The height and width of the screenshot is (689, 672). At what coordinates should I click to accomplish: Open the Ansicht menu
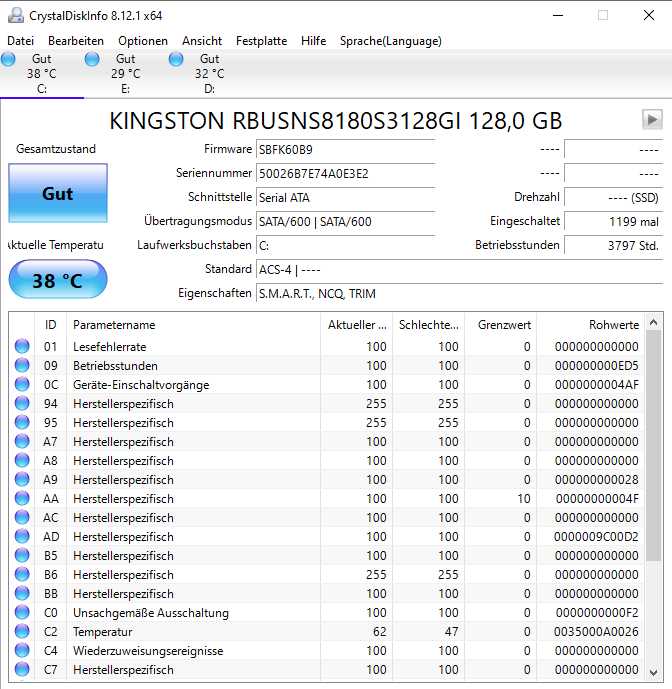pos(202,41)
